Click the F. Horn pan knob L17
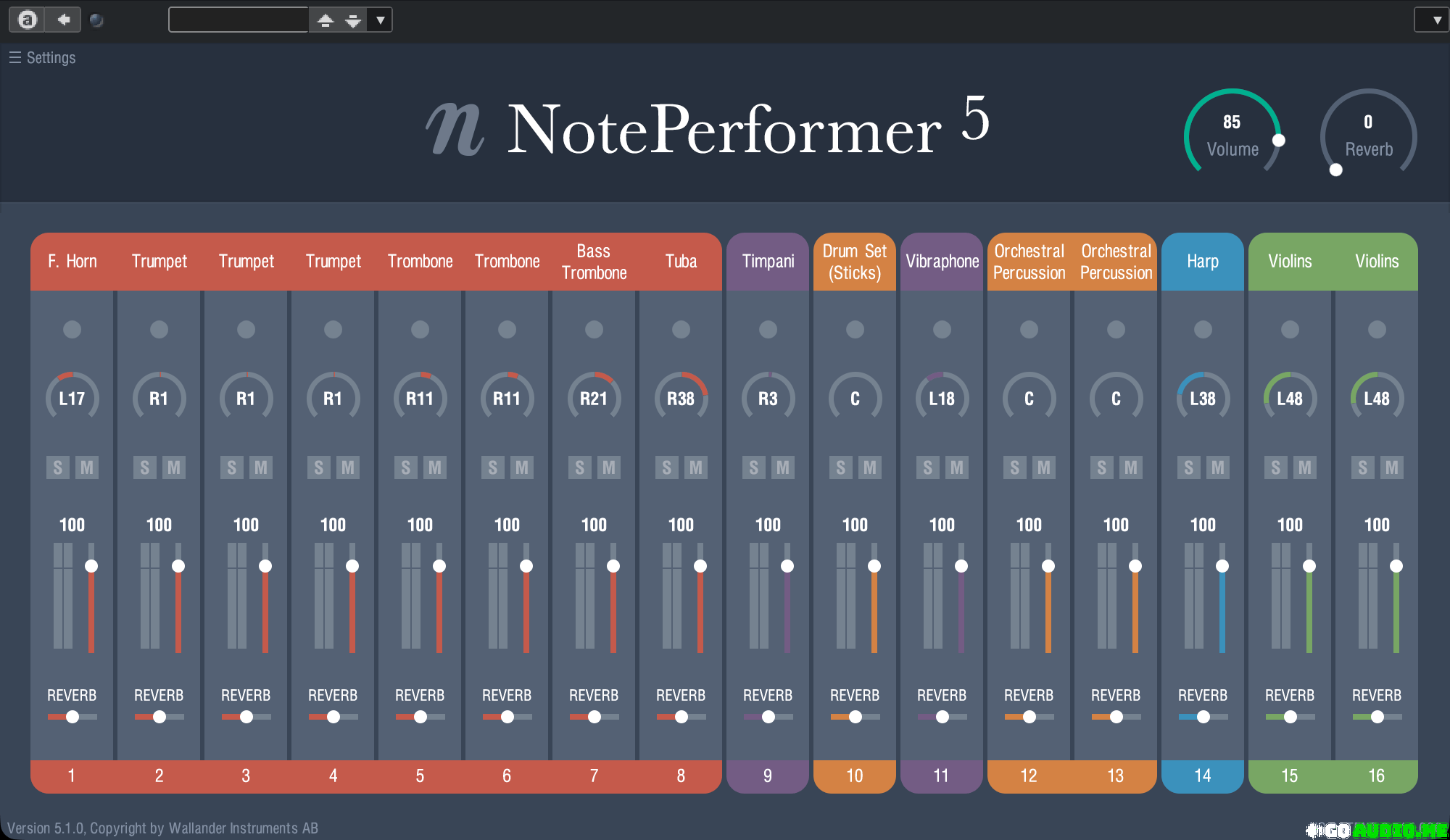Viewport: 1450px width, 840px height. [x=72, y=398]
